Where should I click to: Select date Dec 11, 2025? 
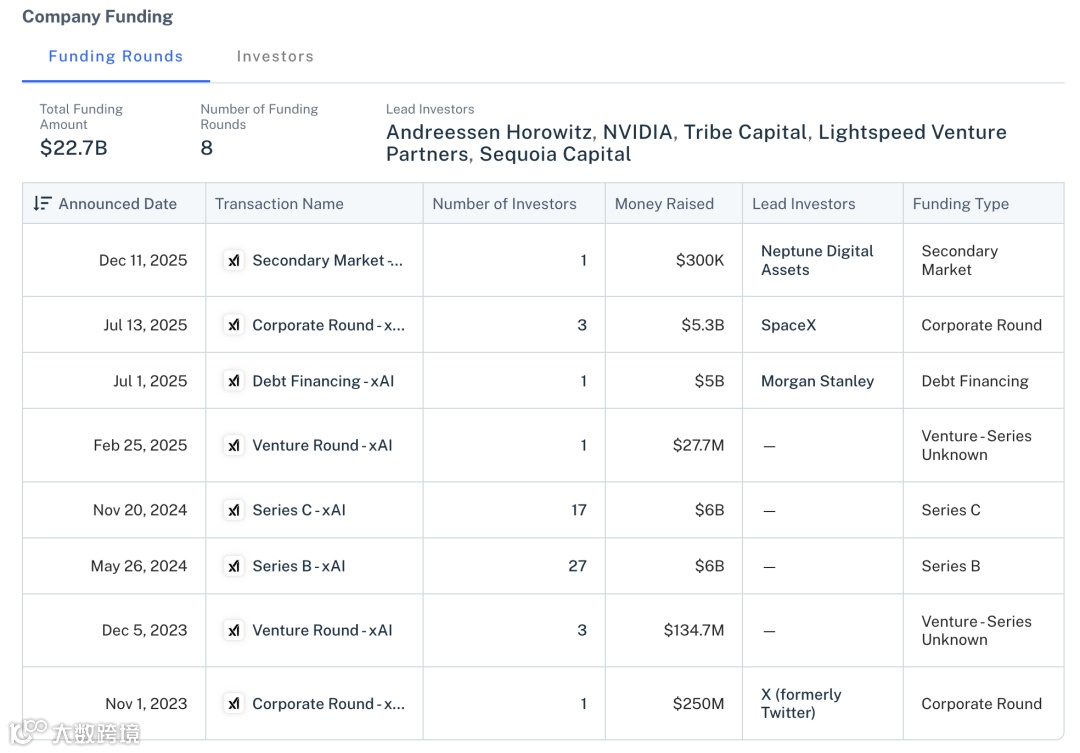tap(143, 260)
